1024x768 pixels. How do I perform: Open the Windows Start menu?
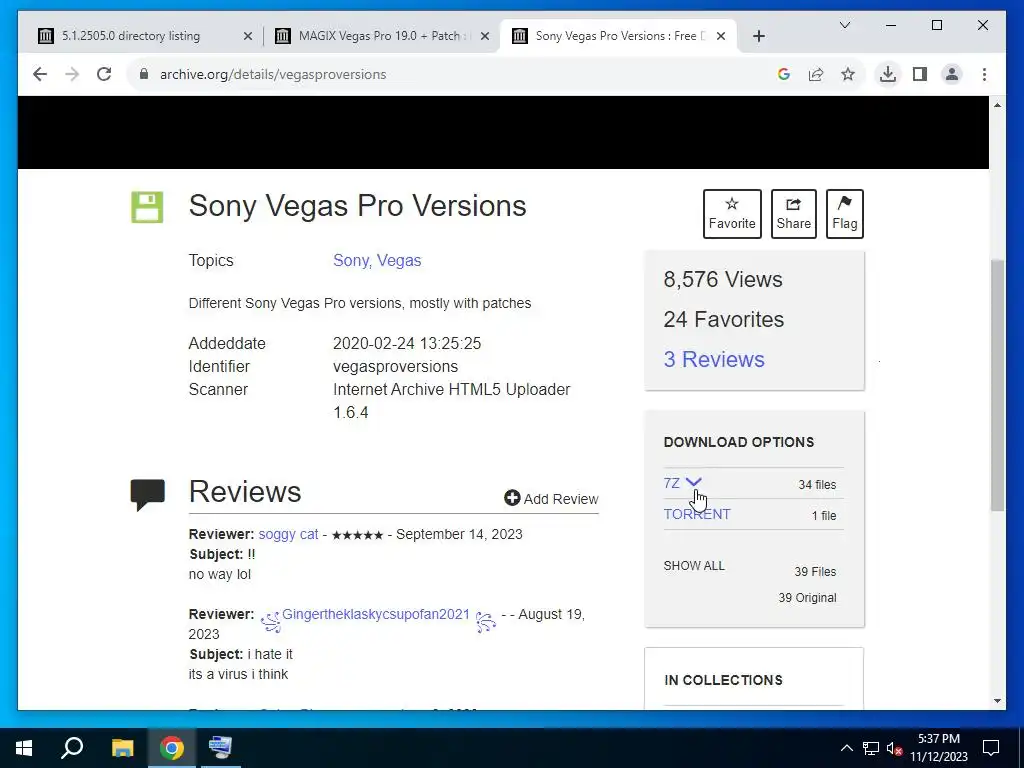(24, 748)
